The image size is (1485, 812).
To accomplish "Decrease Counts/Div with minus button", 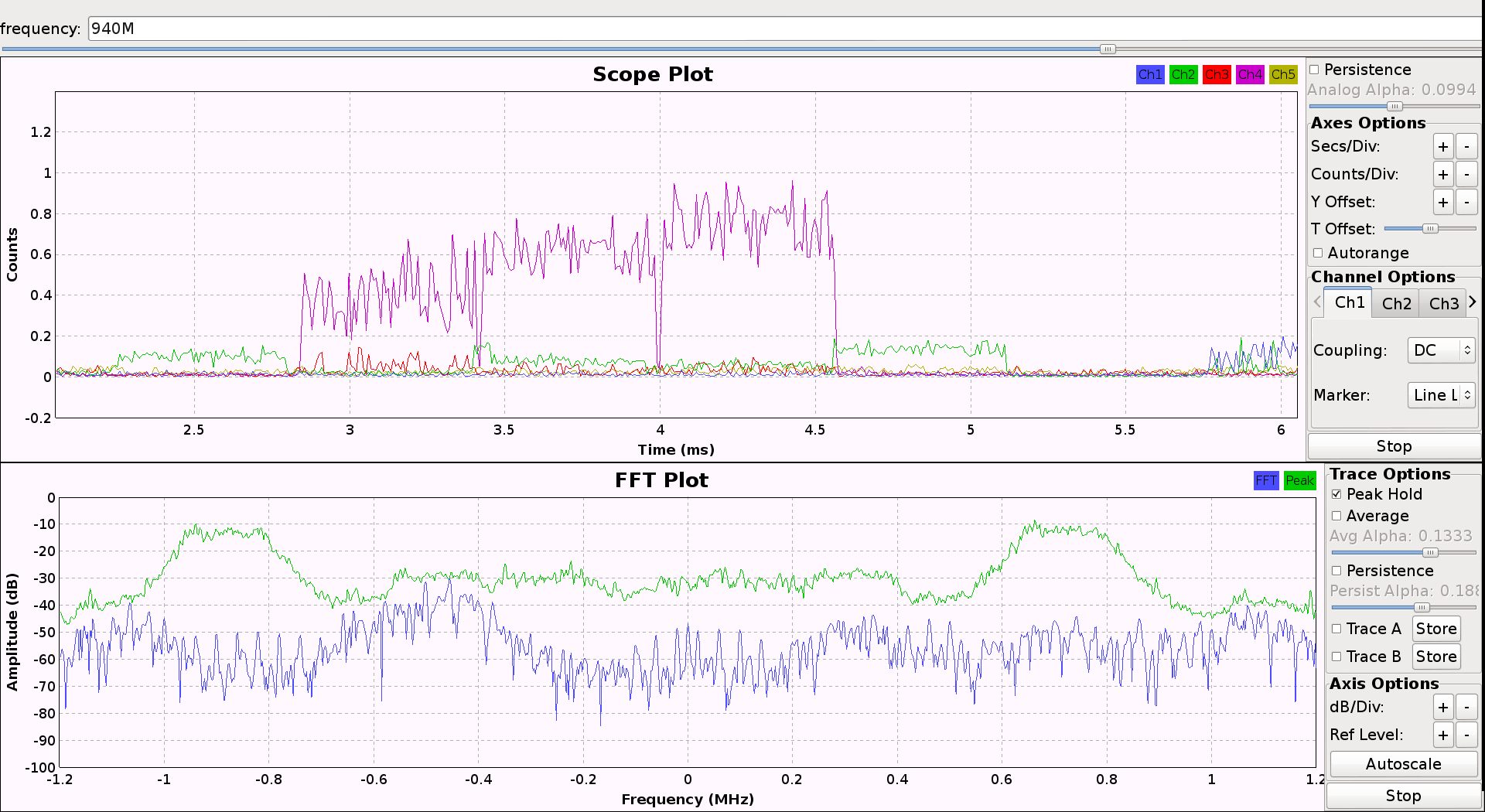I will 1466,174.
